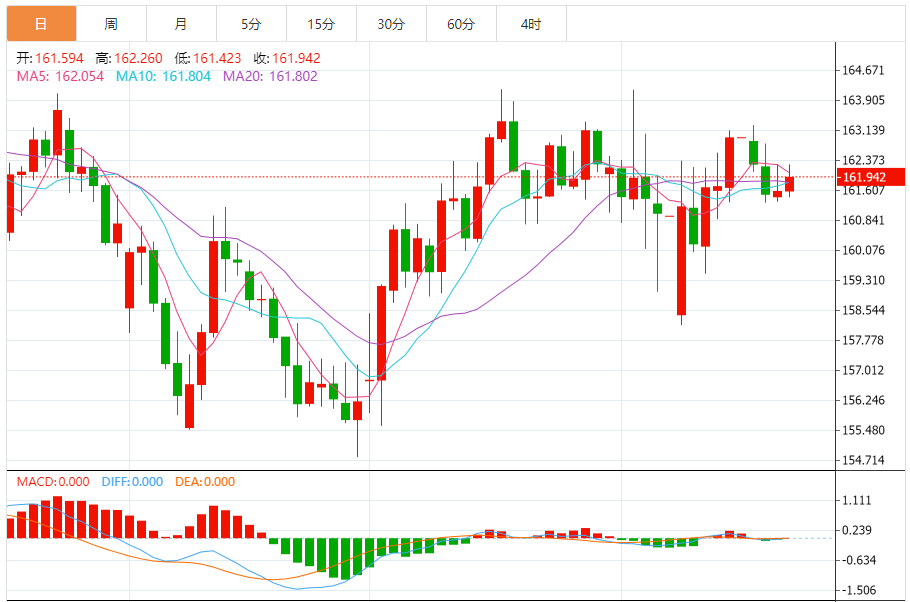
Task: Click the 157.778 price axis label
Action: [863, 340]
